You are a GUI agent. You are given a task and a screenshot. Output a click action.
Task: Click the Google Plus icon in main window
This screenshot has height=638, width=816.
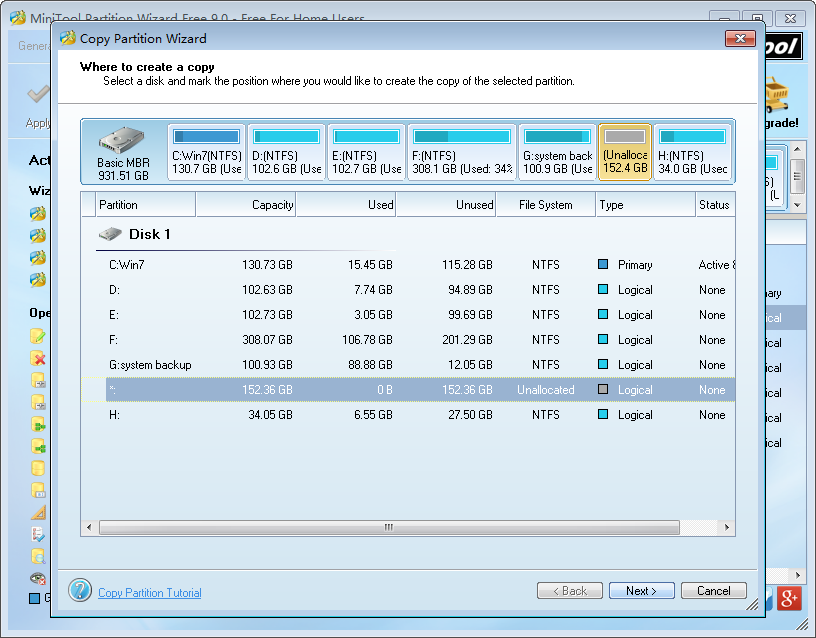coord(789,598)
